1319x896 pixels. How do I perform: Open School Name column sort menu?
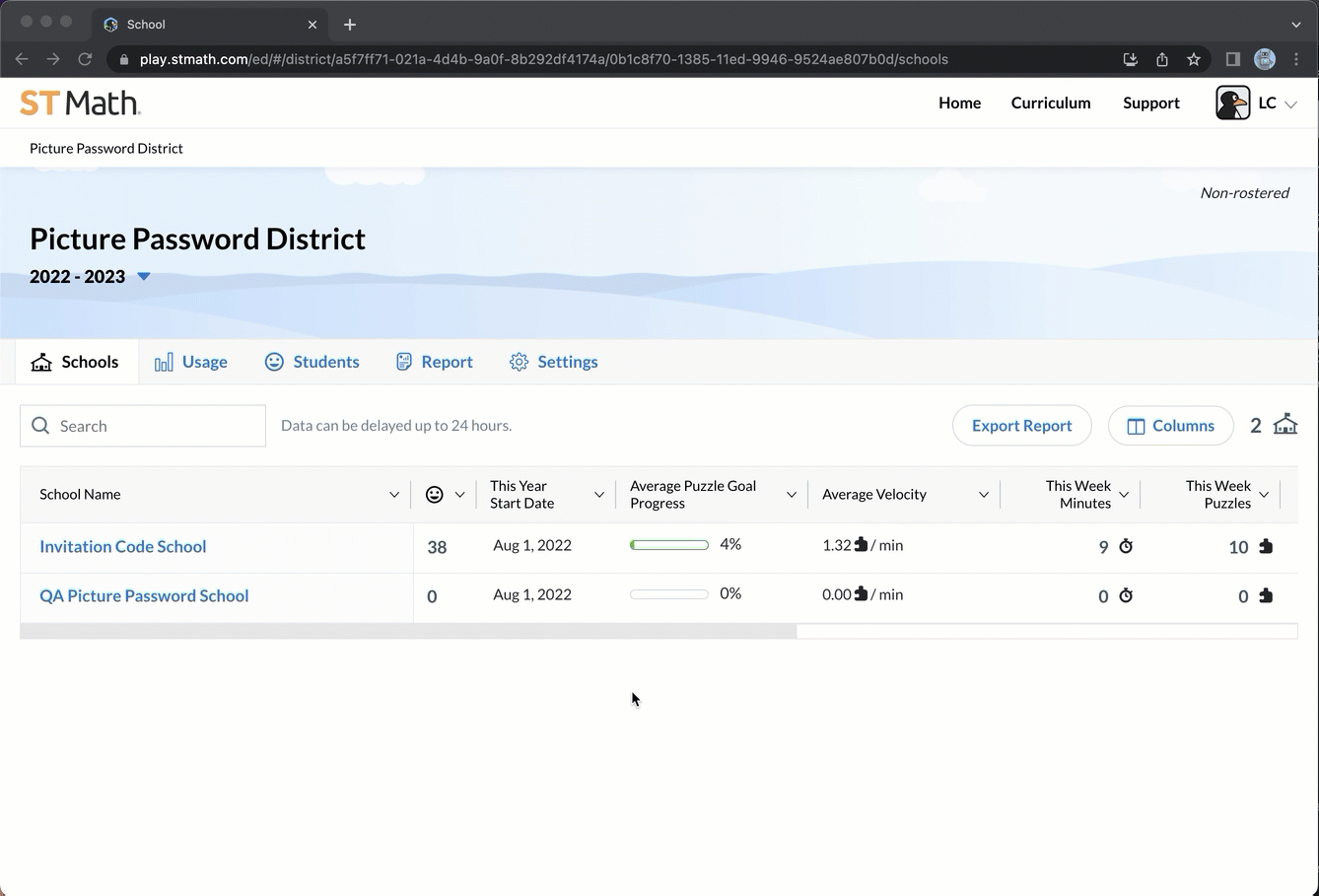coord(394,495)
